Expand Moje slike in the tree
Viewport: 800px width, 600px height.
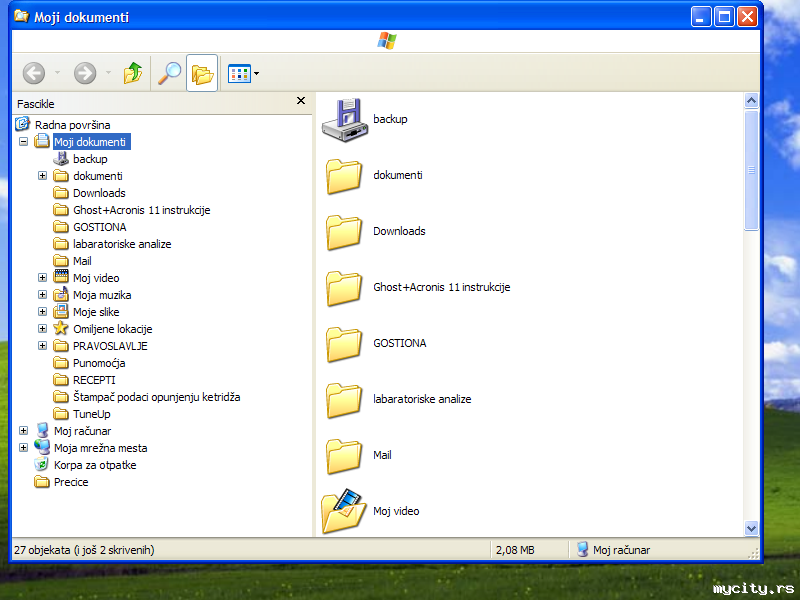(42, 311)
